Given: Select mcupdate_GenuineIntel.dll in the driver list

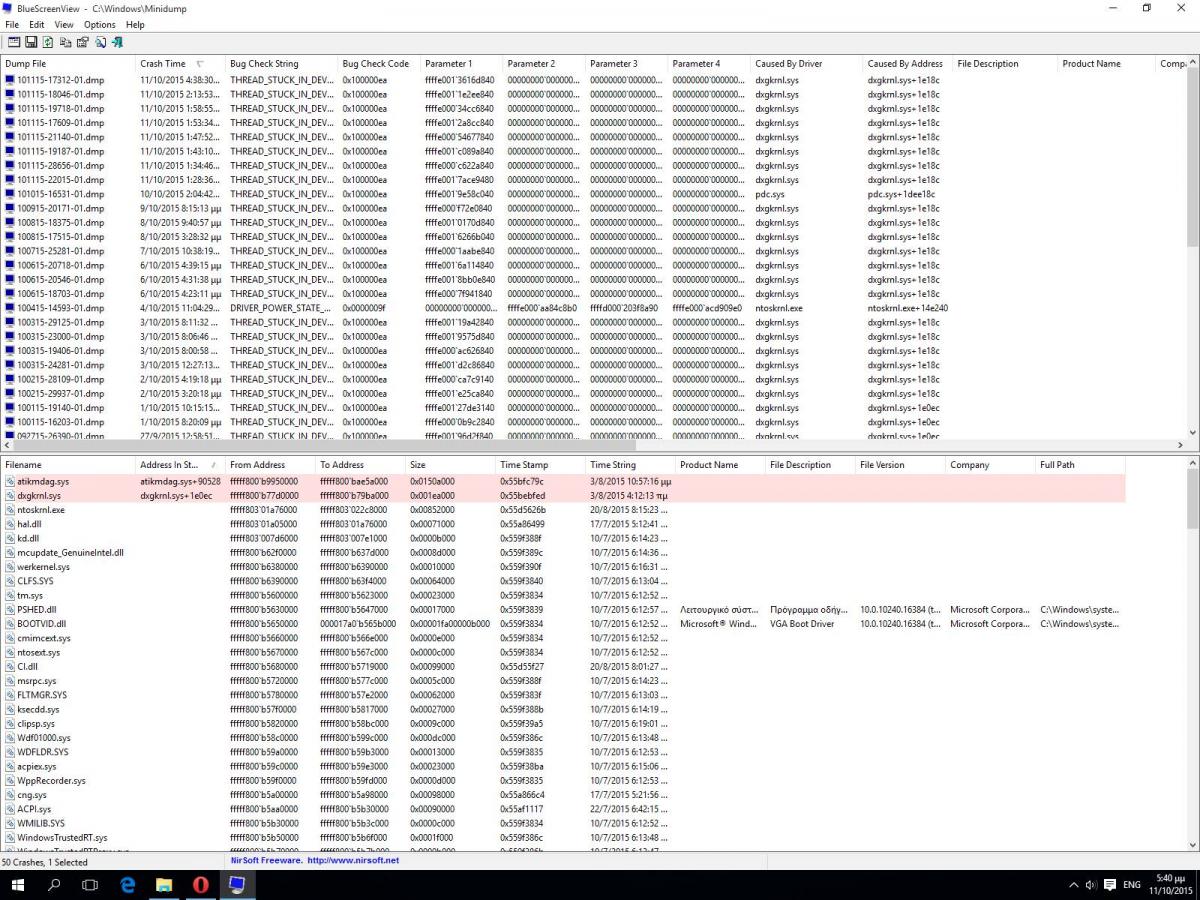Looking at the screenshot, I should coord(562,552).
